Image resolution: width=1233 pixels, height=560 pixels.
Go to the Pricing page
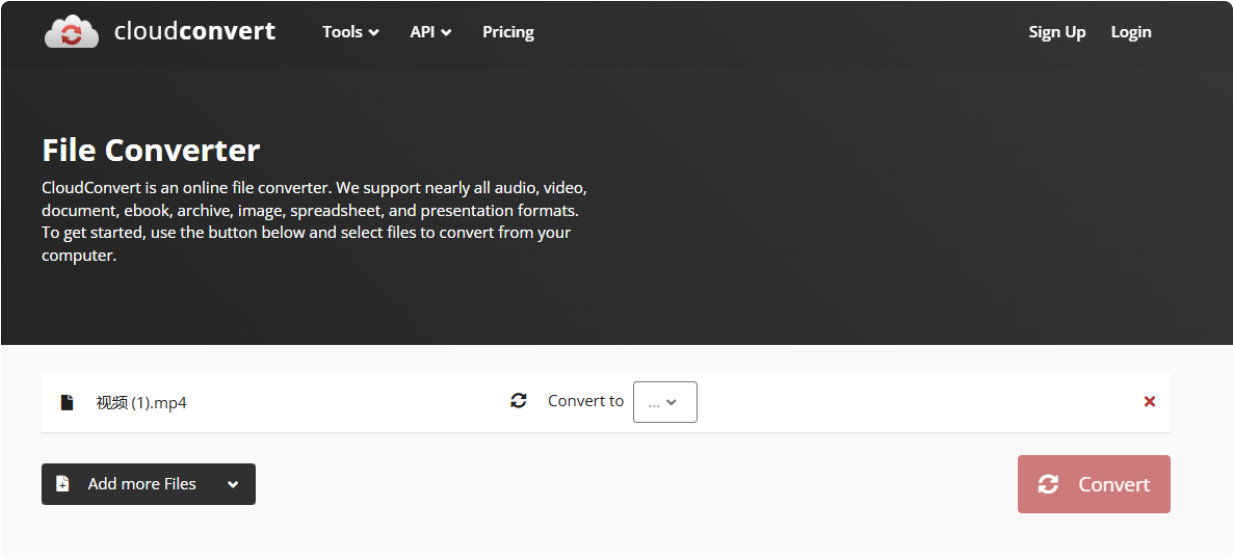click(508, 32)
